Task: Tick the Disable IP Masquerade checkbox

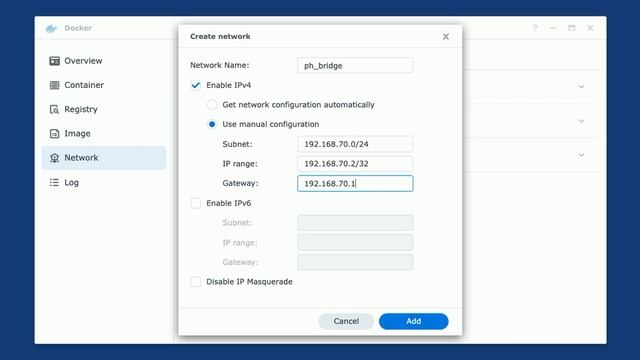Action: (196, 282)
